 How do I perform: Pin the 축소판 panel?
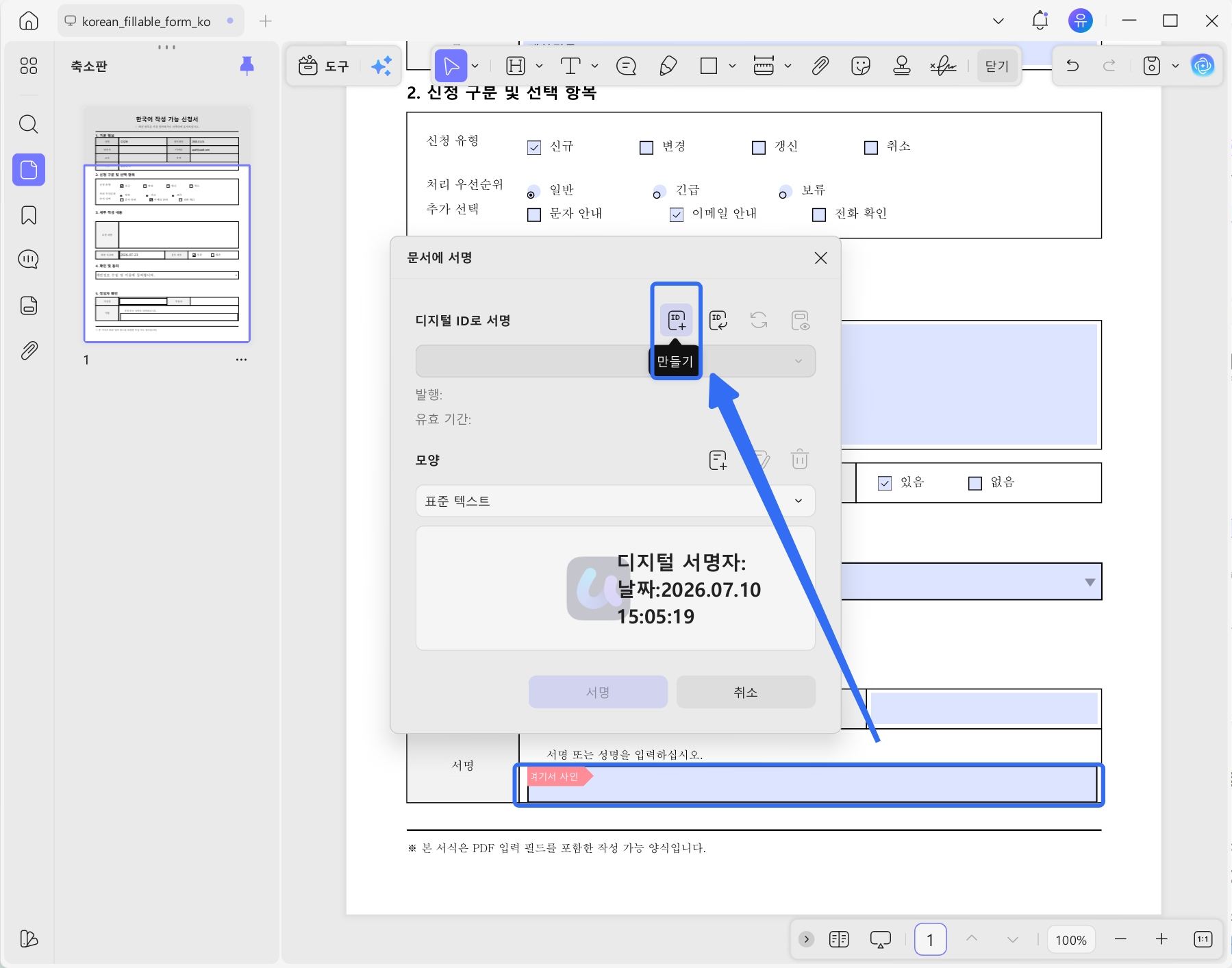tap(247, 66)
